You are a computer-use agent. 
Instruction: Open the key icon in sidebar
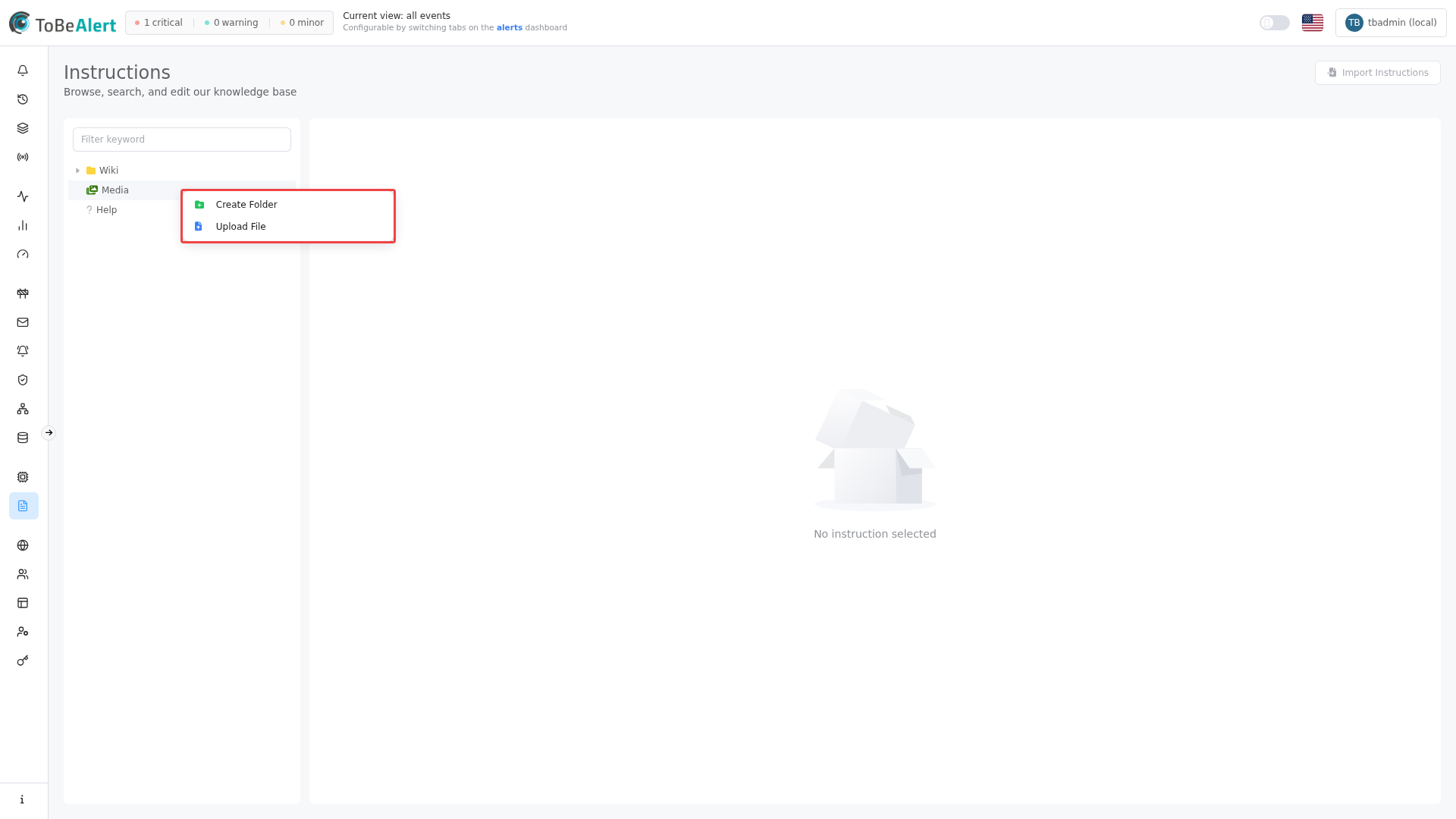pos(23,661)
